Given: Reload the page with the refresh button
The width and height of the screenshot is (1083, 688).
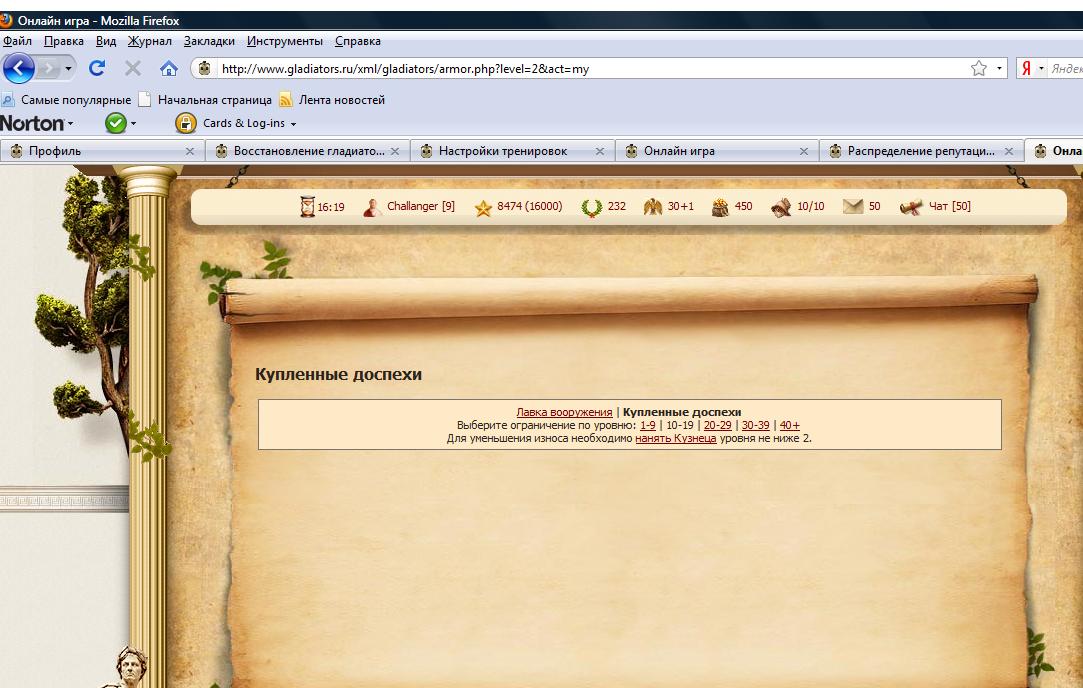Looking at the screenshot, I should pyautogui.click(x=97, y=68).
